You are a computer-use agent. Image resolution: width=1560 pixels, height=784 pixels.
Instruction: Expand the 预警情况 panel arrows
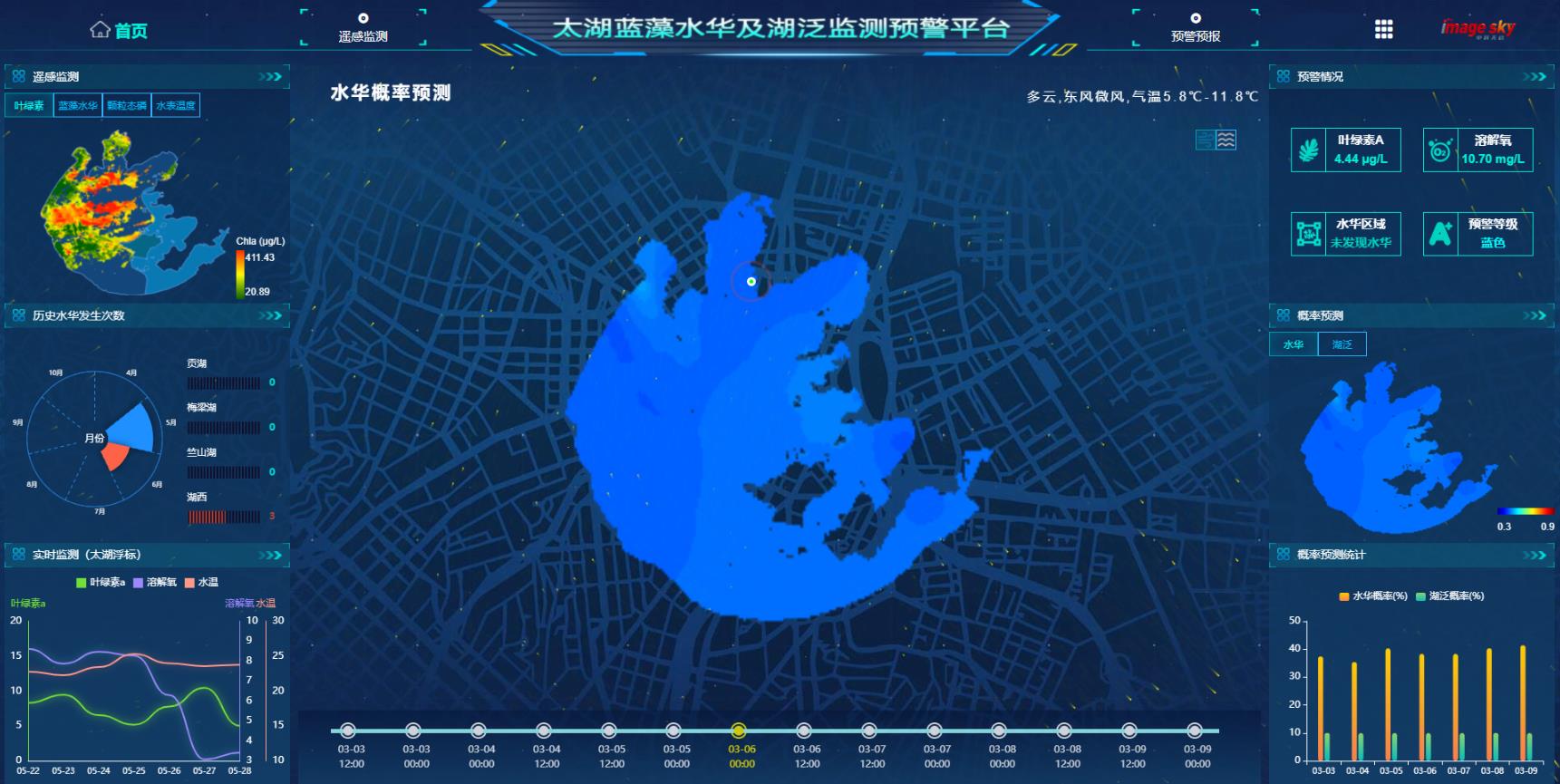tap(1535, 77)
